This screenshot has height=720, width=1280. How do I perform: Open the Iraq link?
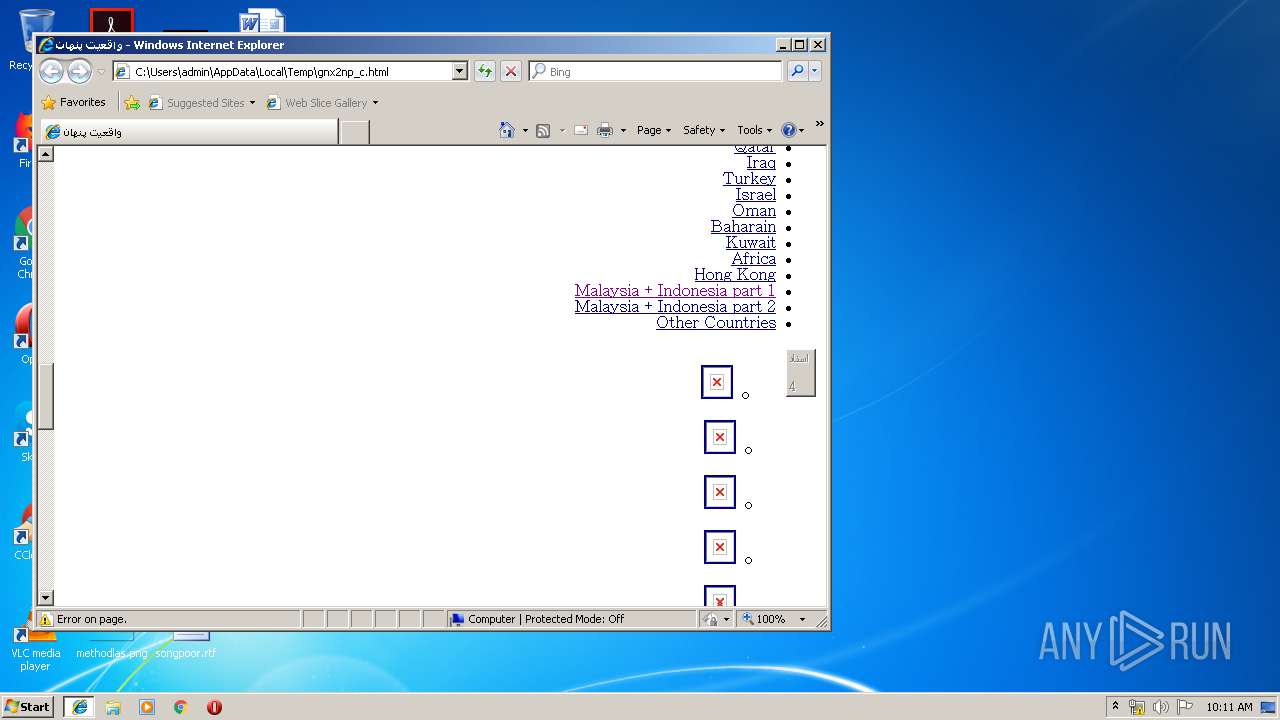coord(761,162)
